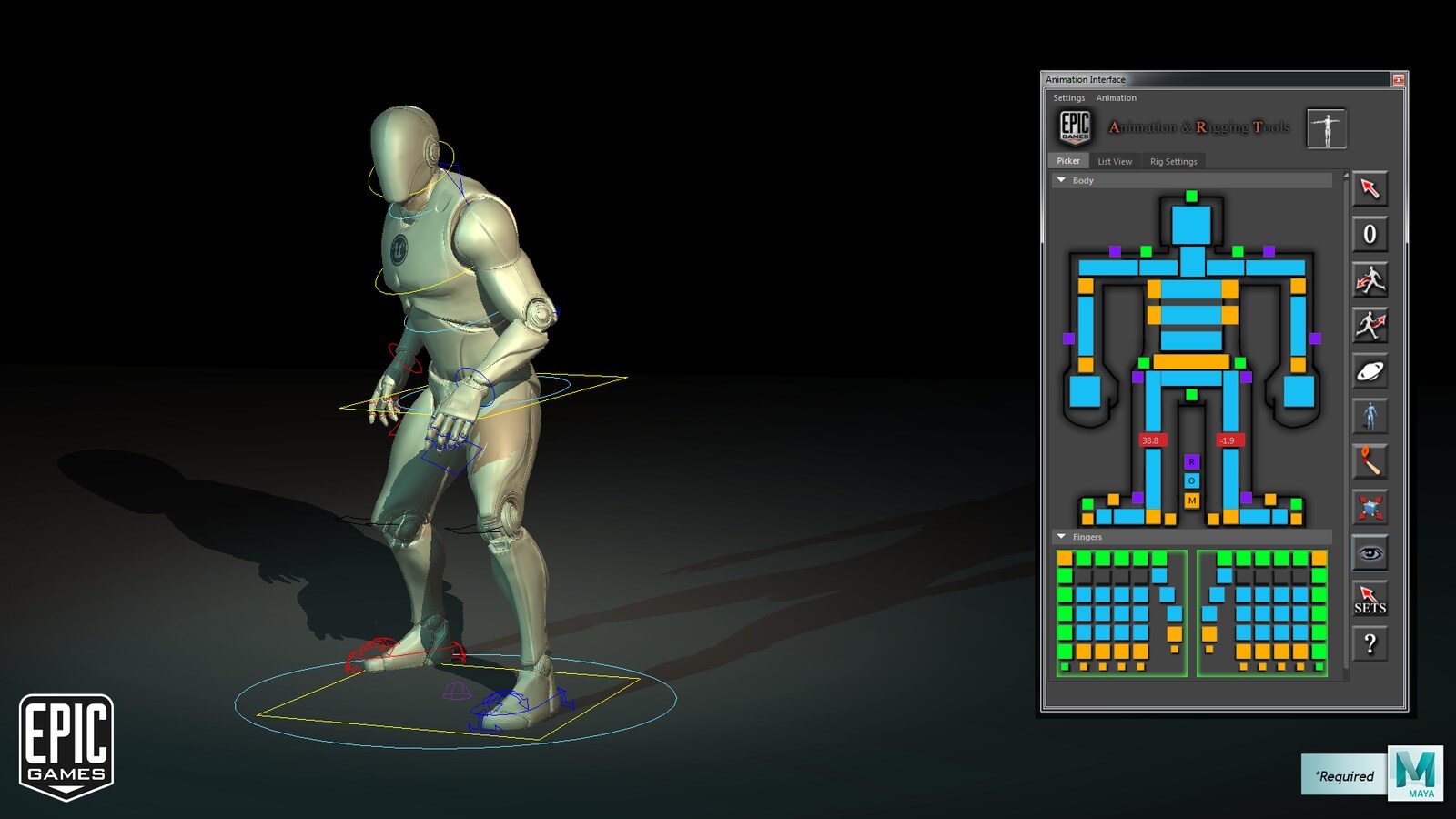This screenshot has width=1456, height=819.
Task: Click the T-pose character thumbnail
Action: [x=1326, y=128]
